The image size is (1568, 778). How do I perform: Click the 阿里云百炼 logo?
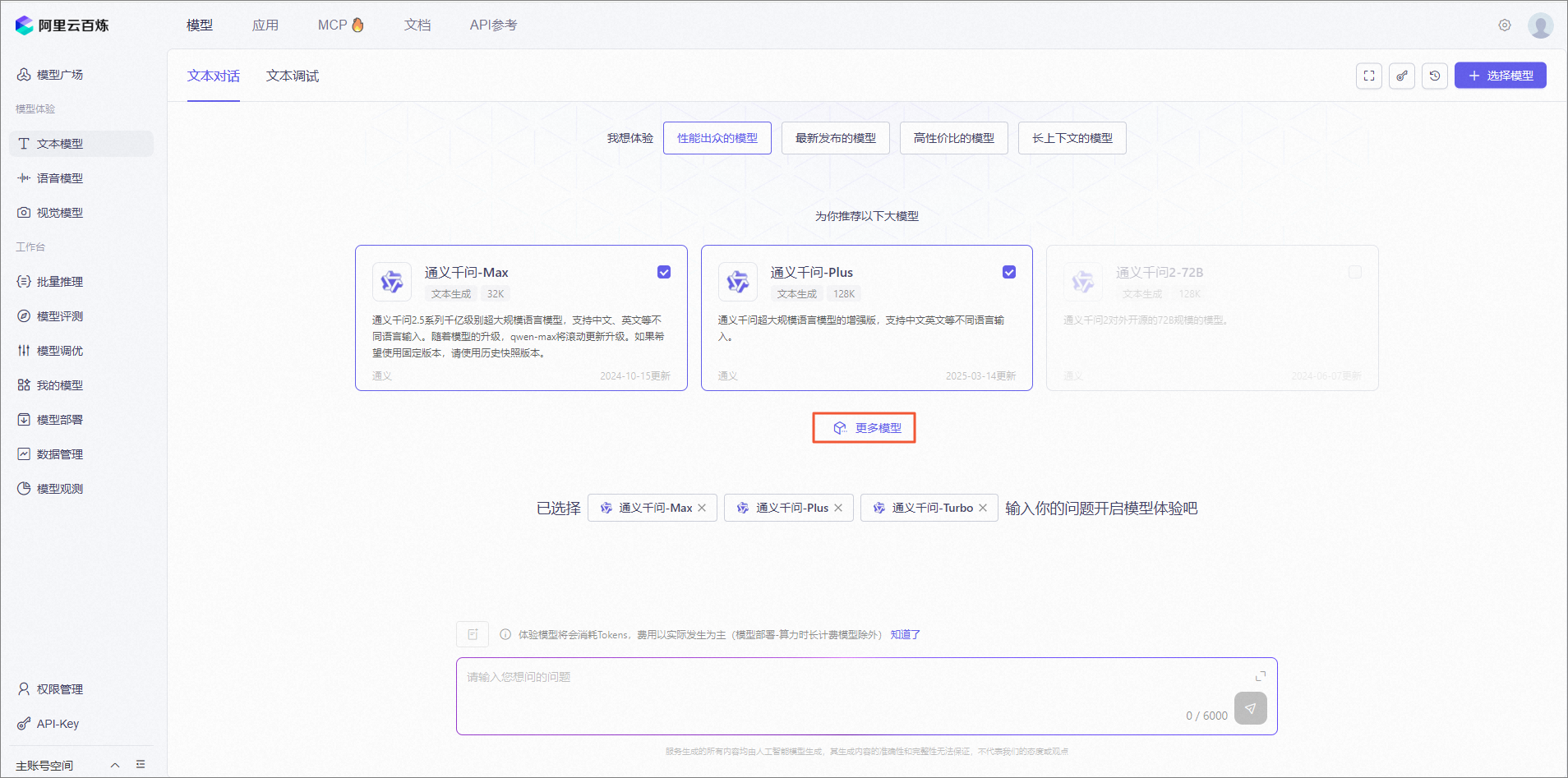[62, 25]
